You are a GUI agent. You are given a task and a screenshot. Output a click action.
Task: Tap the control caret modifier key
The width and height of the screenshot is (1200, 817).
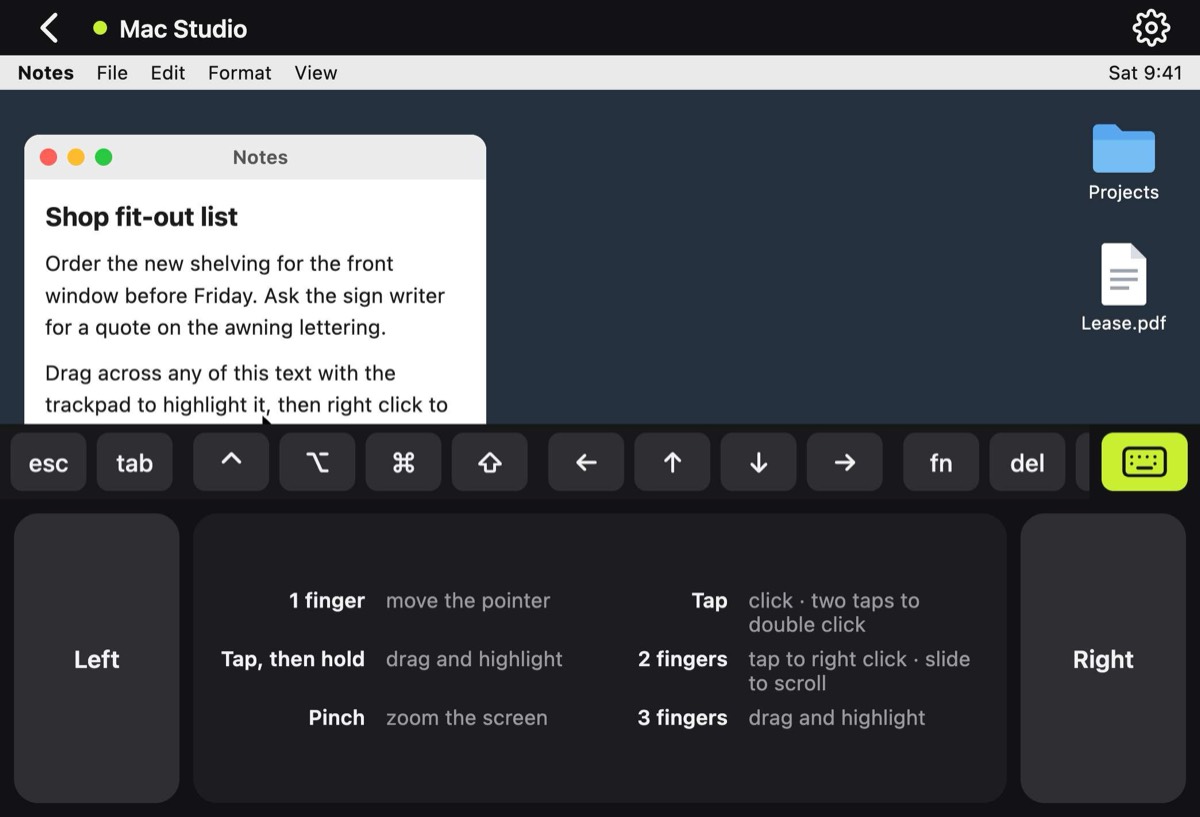[x=231, y=462]
